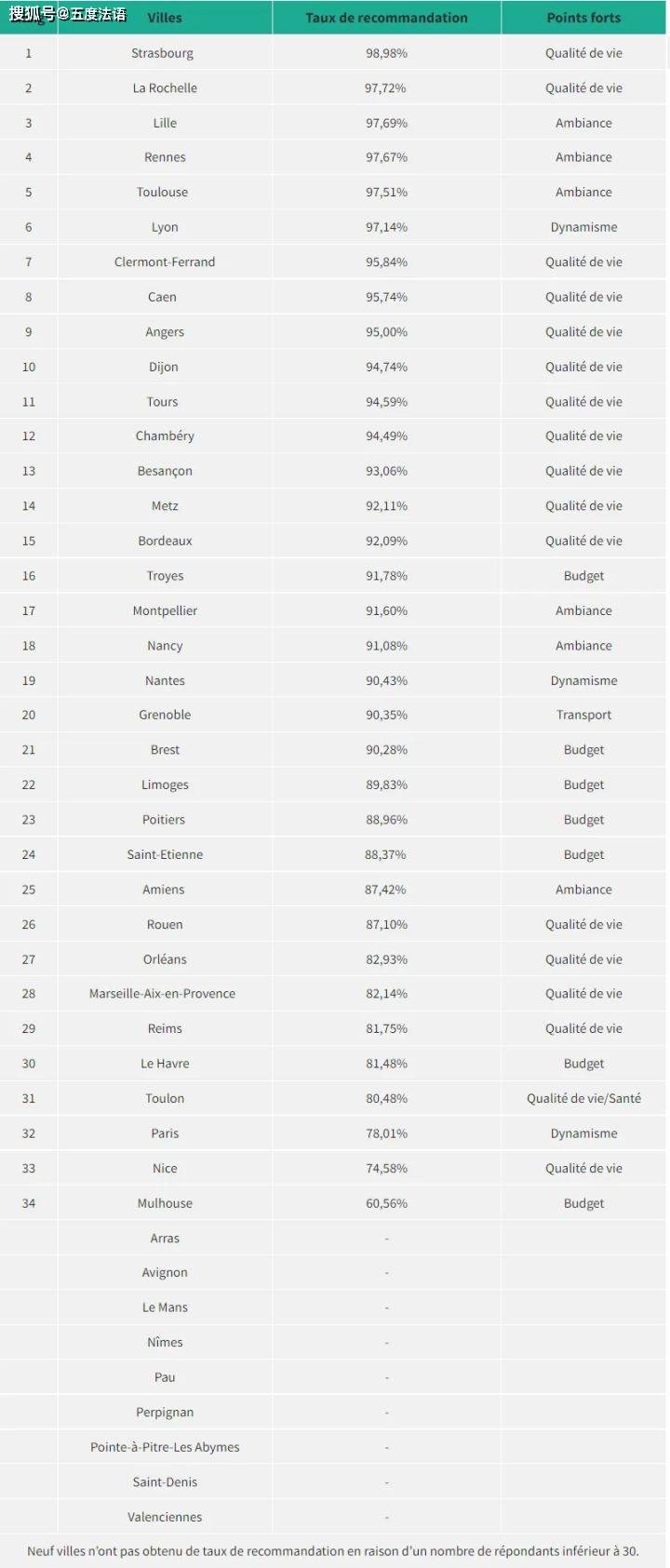Click the 搜狐号@五度法语 watermark text
Screen dimensions: 670x1568
pos(68,15)
